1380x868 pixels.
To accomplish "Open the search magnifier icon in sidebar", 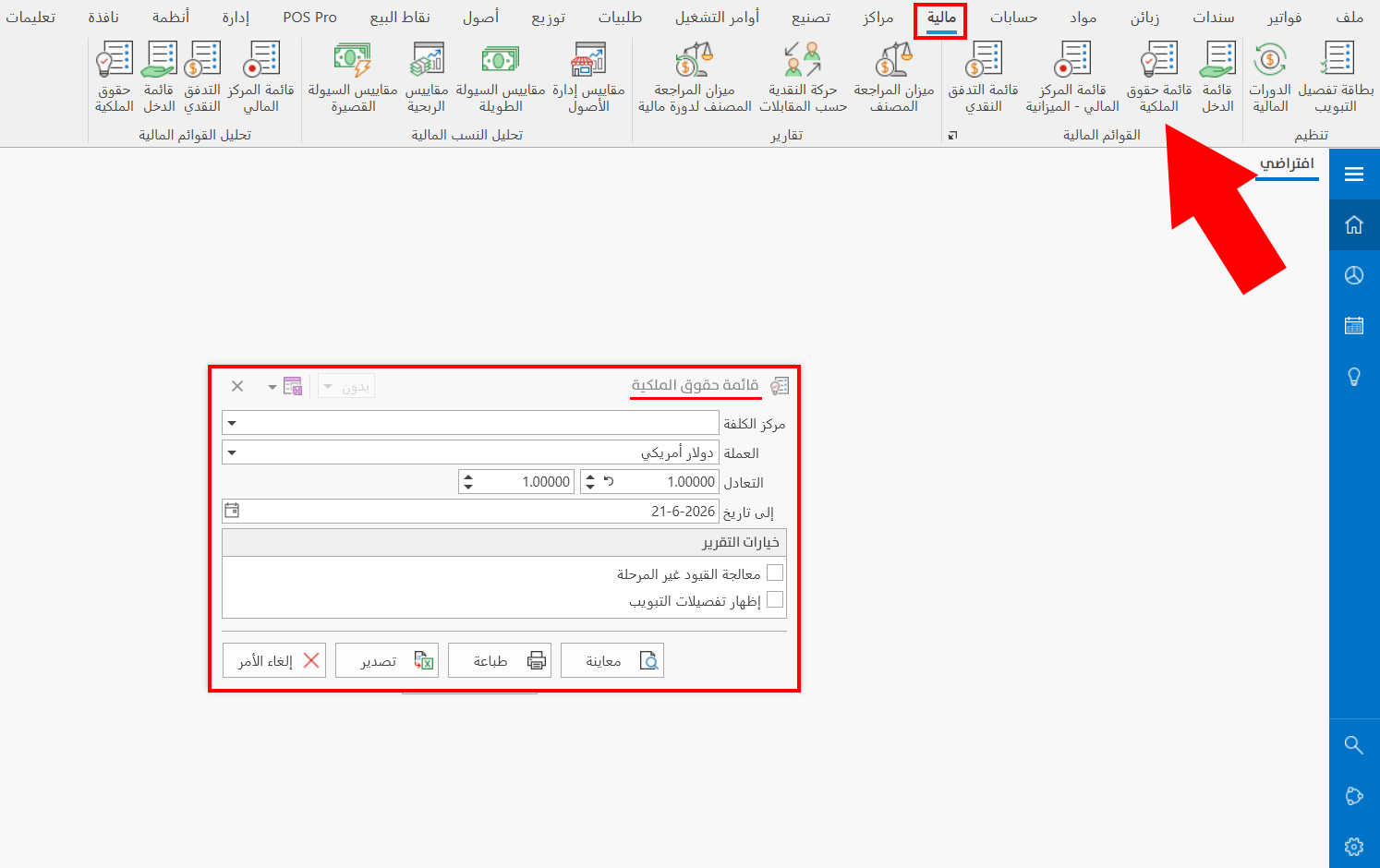I will [1354, 745].
